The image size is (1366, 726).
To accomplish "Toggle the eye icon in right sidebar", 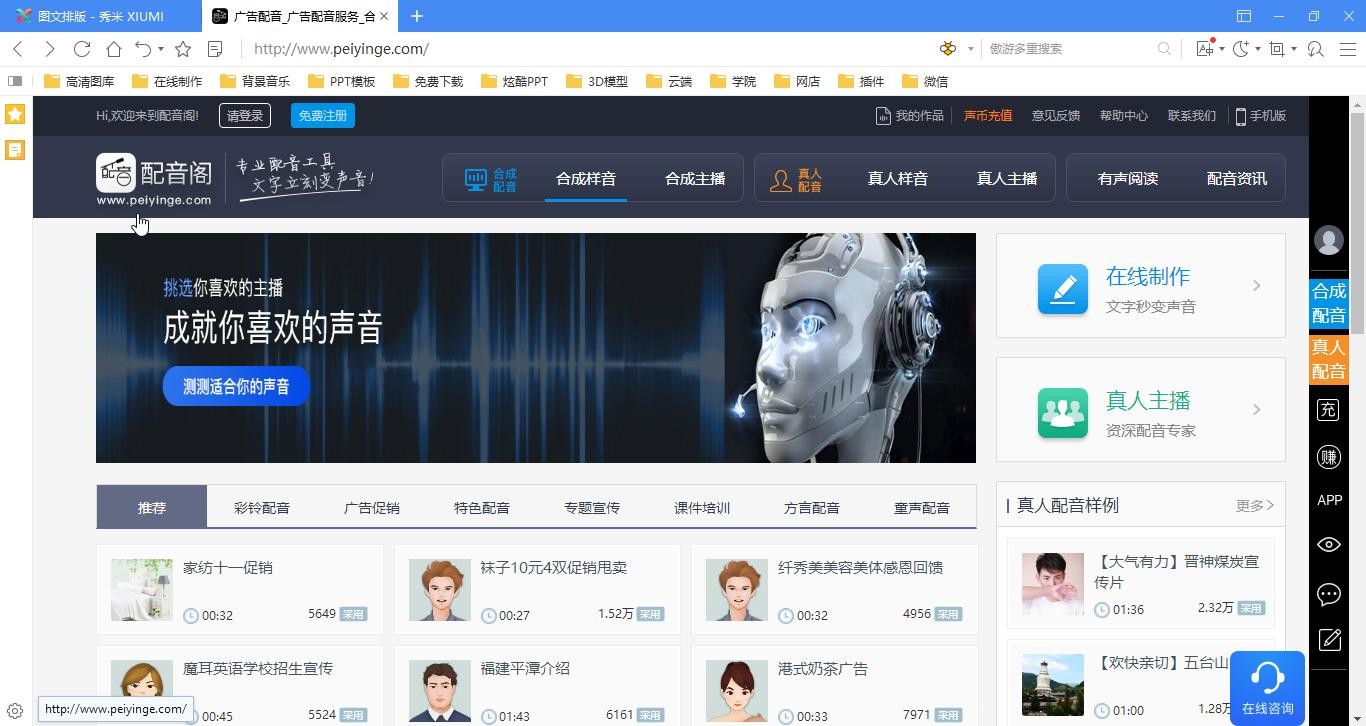I will tap(1328, 545).
